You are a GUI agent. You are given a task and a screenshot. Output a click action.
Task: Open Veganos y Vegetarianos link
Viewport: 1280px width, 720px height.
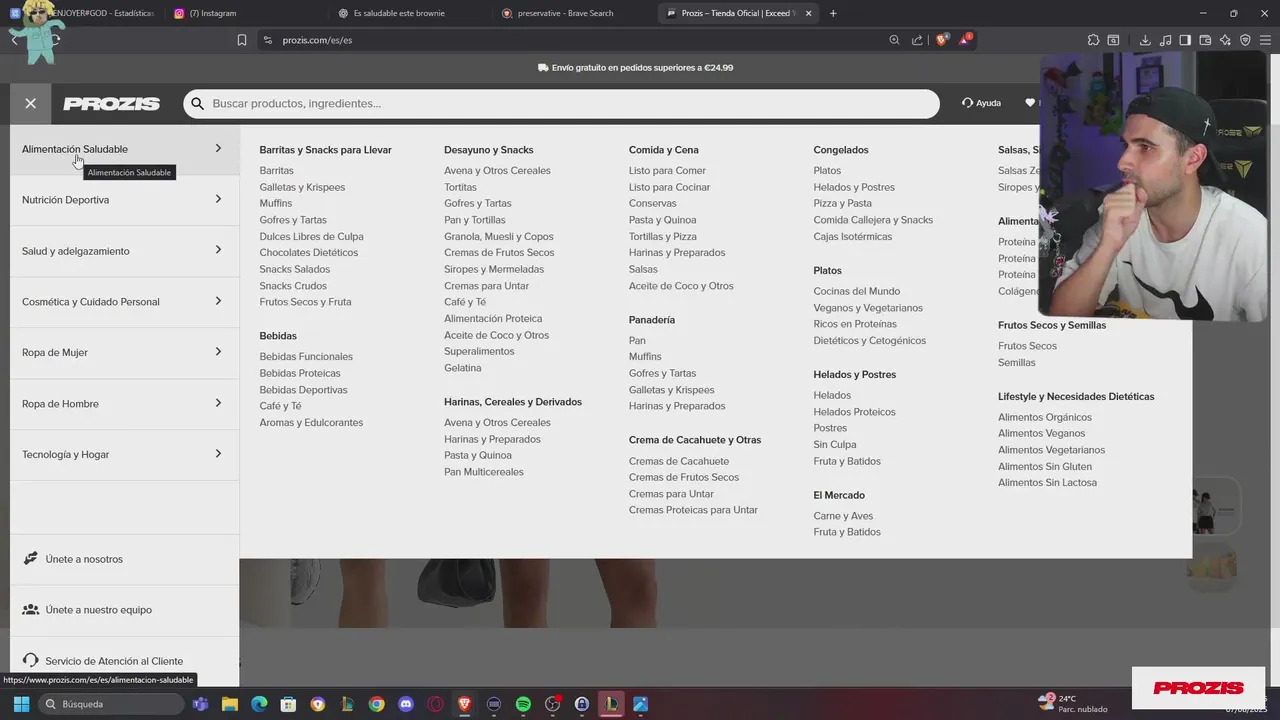pyautogui.click(x=868, y=308)
